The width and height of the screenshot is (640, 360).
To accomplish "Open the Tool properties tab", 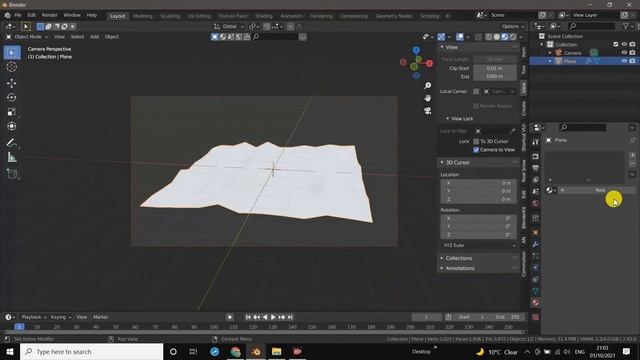I will pyautogui.click(x=536, y=142).
